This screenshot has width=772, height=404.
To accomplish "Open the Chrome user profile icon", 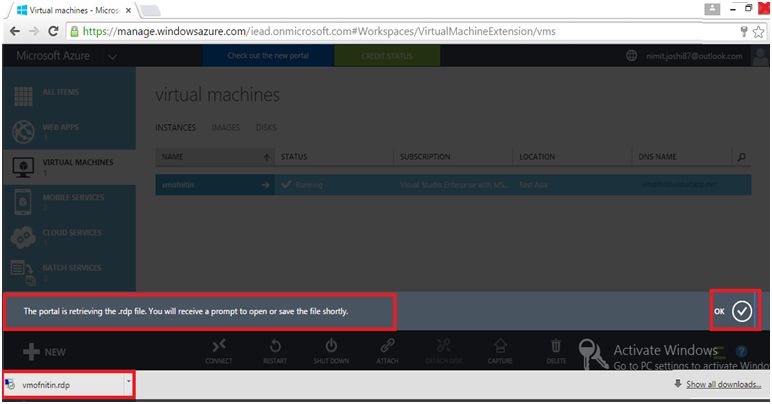I will 712,9.
